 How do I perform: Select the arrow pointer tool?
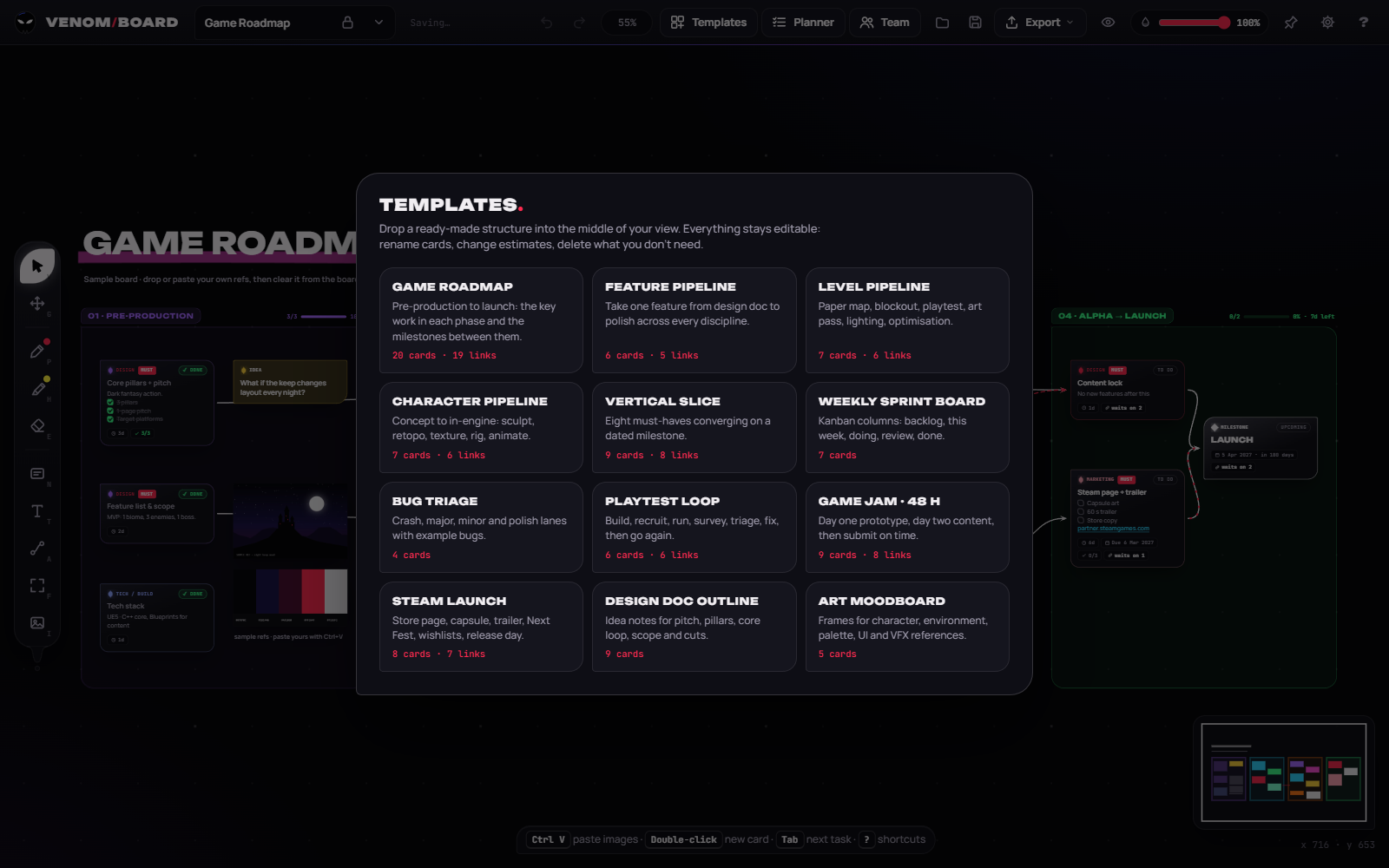tap(37, 266)
